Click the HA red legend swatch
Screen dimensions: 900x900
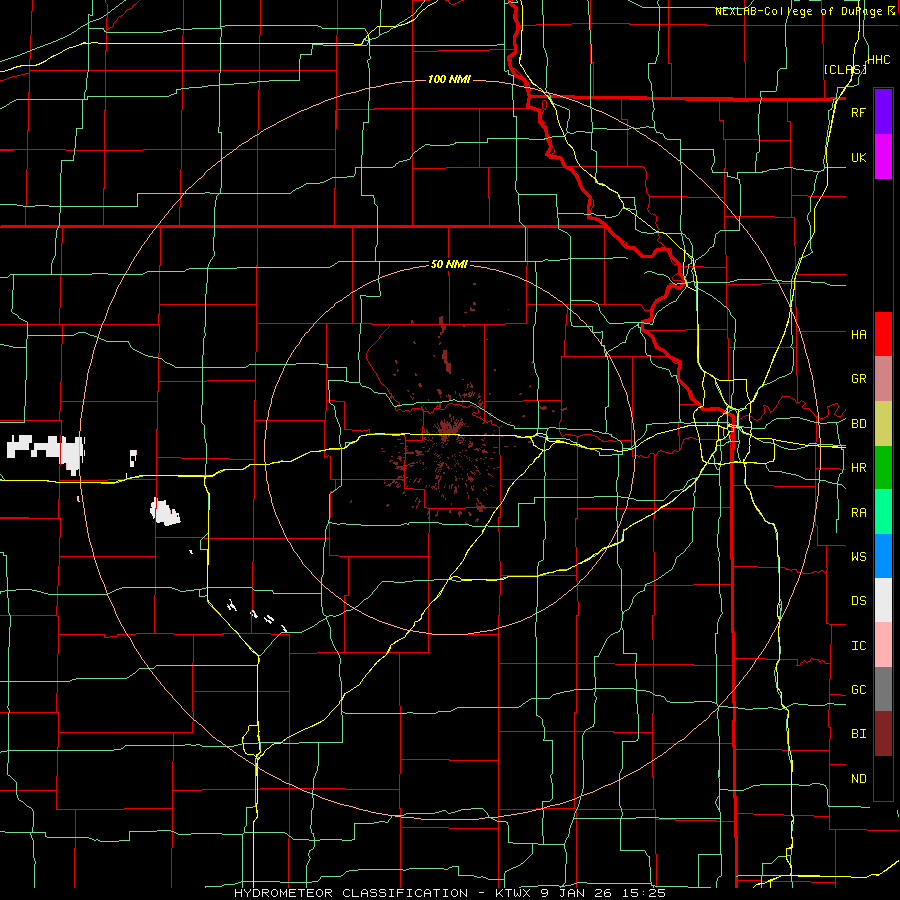[x=883, y=334]
